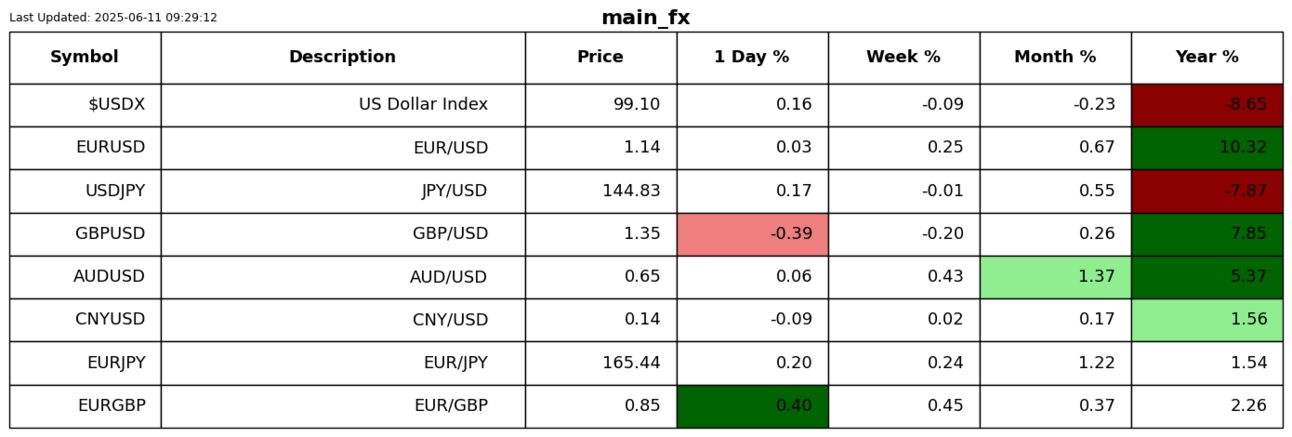Select the USDJPY price 144.83

click(631, 191)
